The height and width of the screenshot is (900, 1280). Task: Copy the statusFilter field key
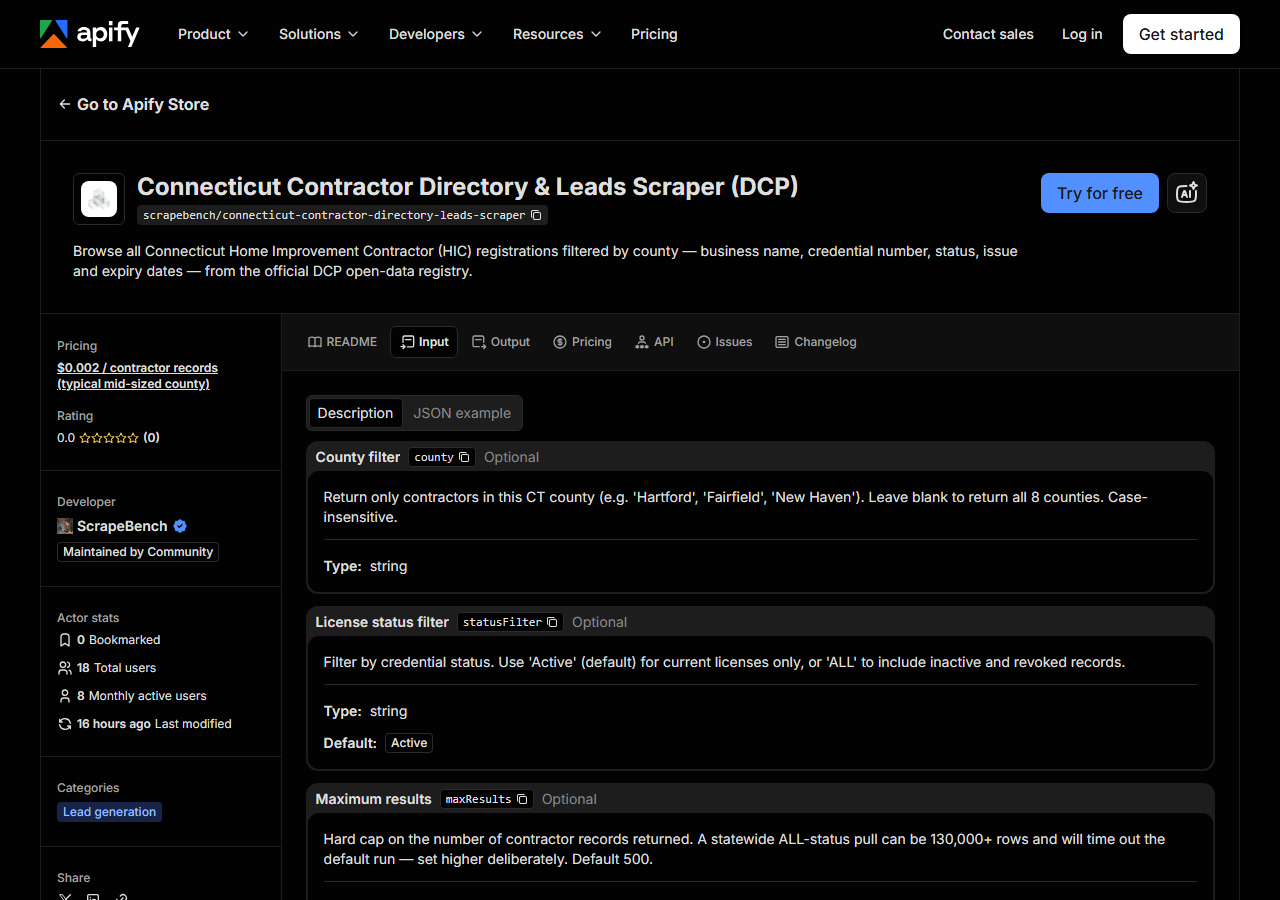point(552,622)
